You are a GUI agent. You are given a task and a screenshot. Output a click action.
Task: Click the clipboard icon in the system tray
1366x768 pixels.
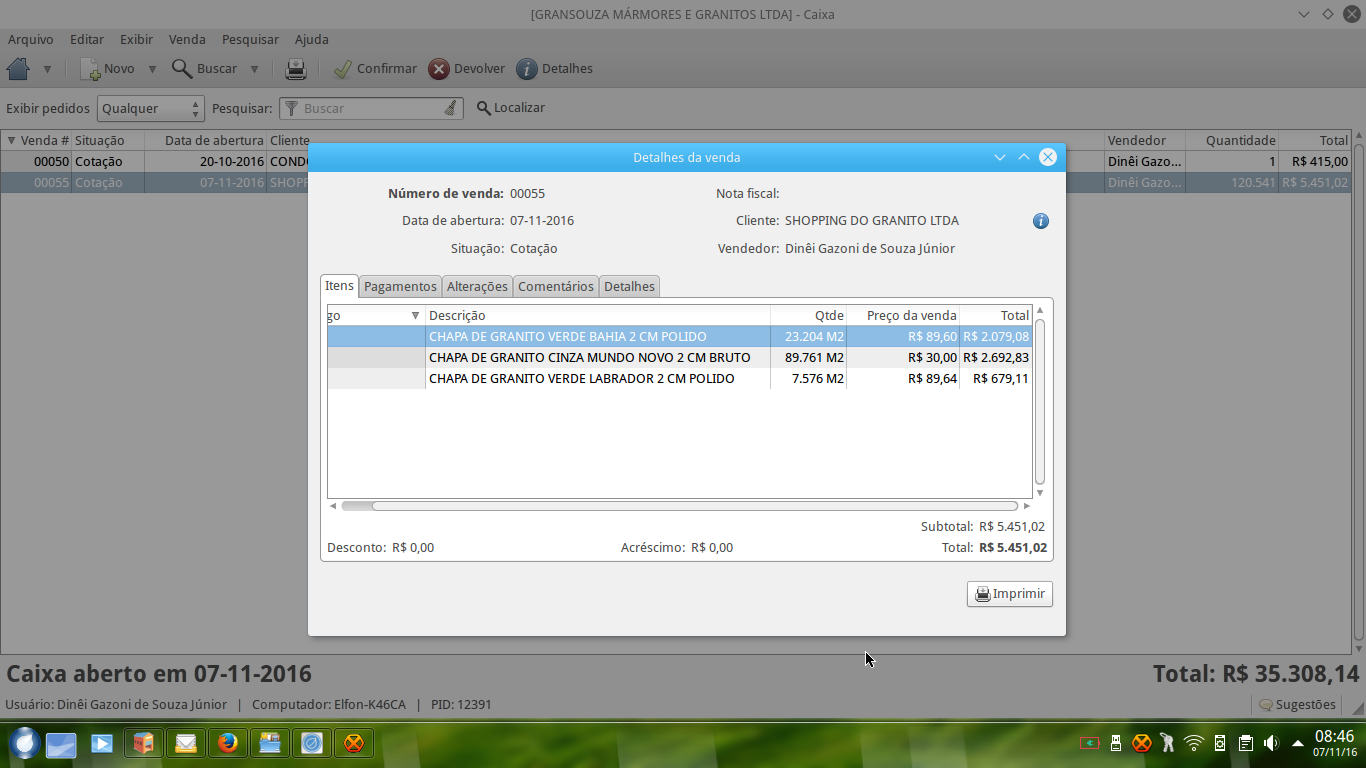pos(1245,743)
